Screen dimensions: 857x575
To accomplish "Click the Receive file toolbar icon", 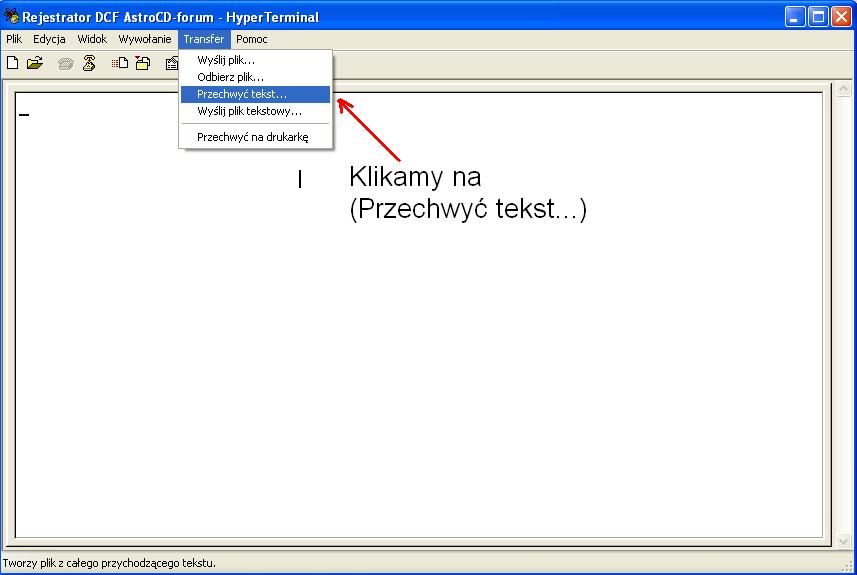I will click(143, 63).
